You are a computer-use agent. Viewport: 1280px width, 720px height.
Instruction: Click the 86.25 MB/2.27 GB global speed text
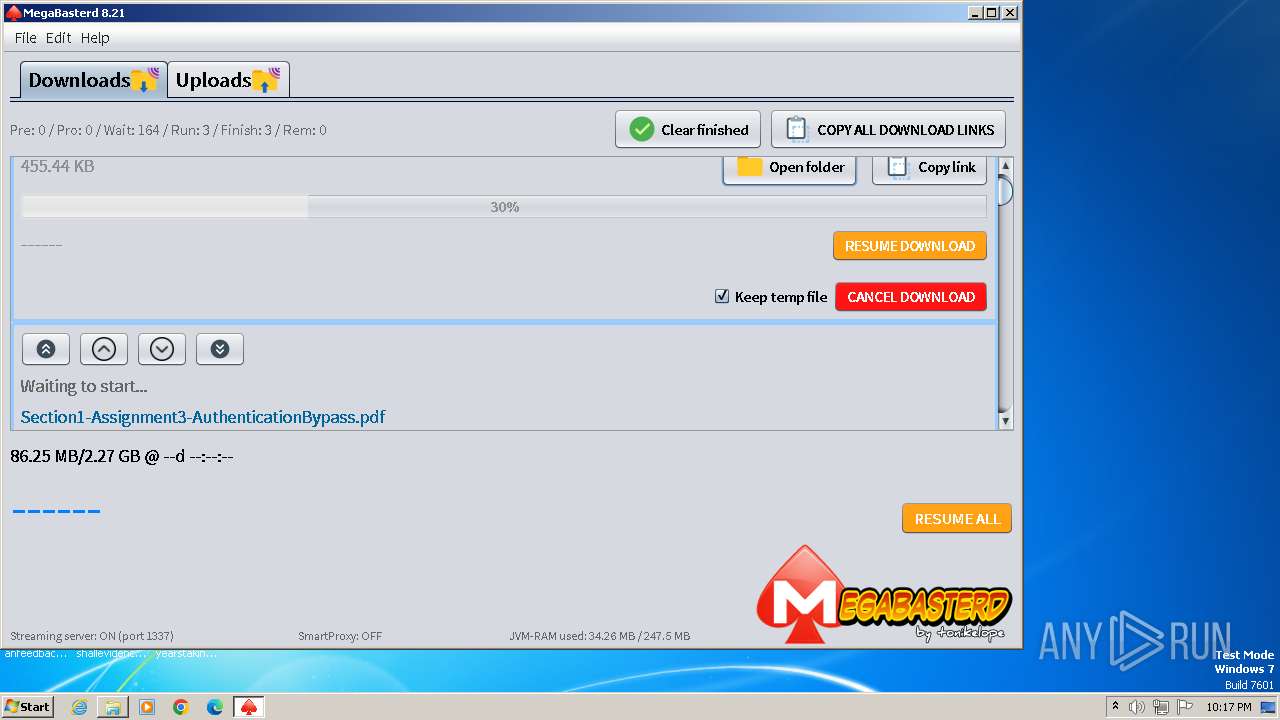coord(122,457)
